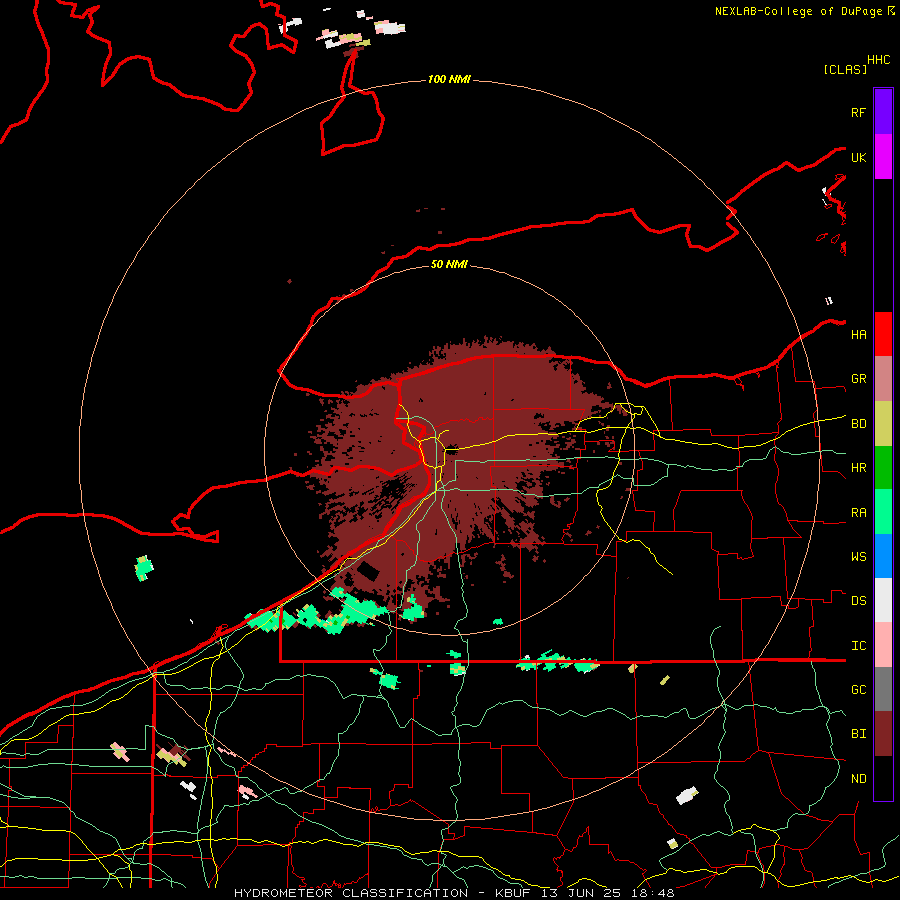Click the RA light green legend swatch

[883, 512]
